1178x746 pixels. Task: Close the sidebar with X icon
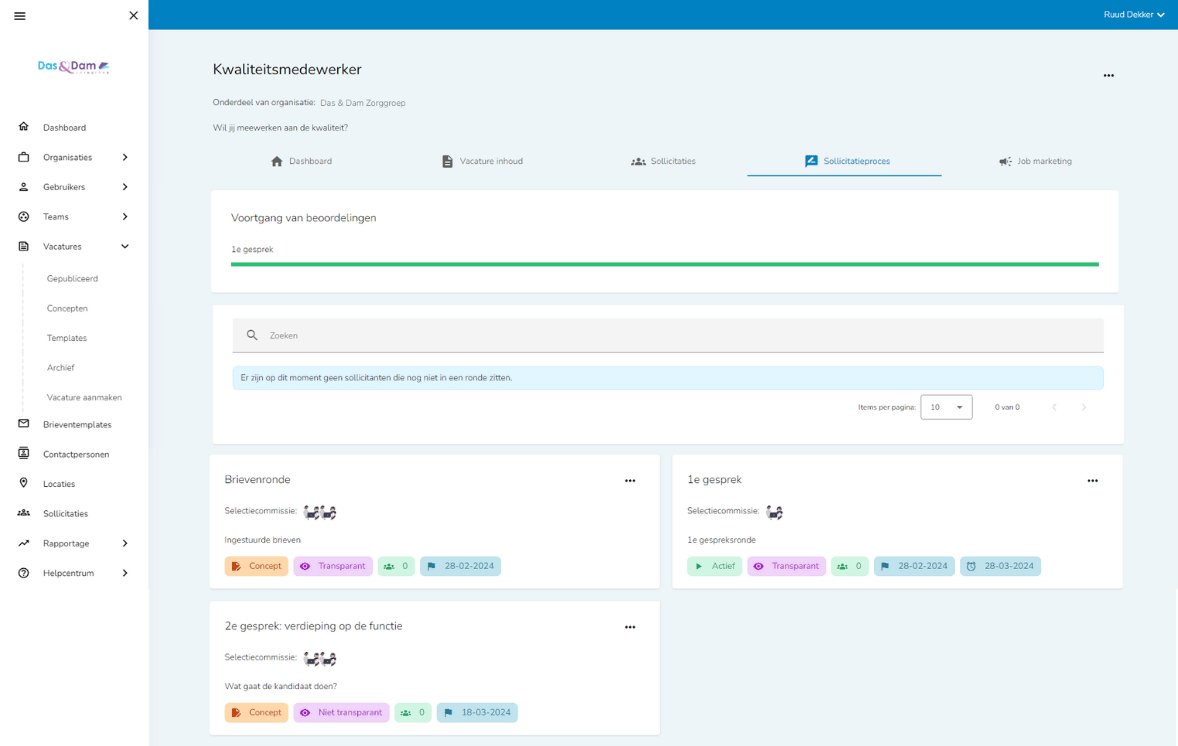[x=134, y=16]
